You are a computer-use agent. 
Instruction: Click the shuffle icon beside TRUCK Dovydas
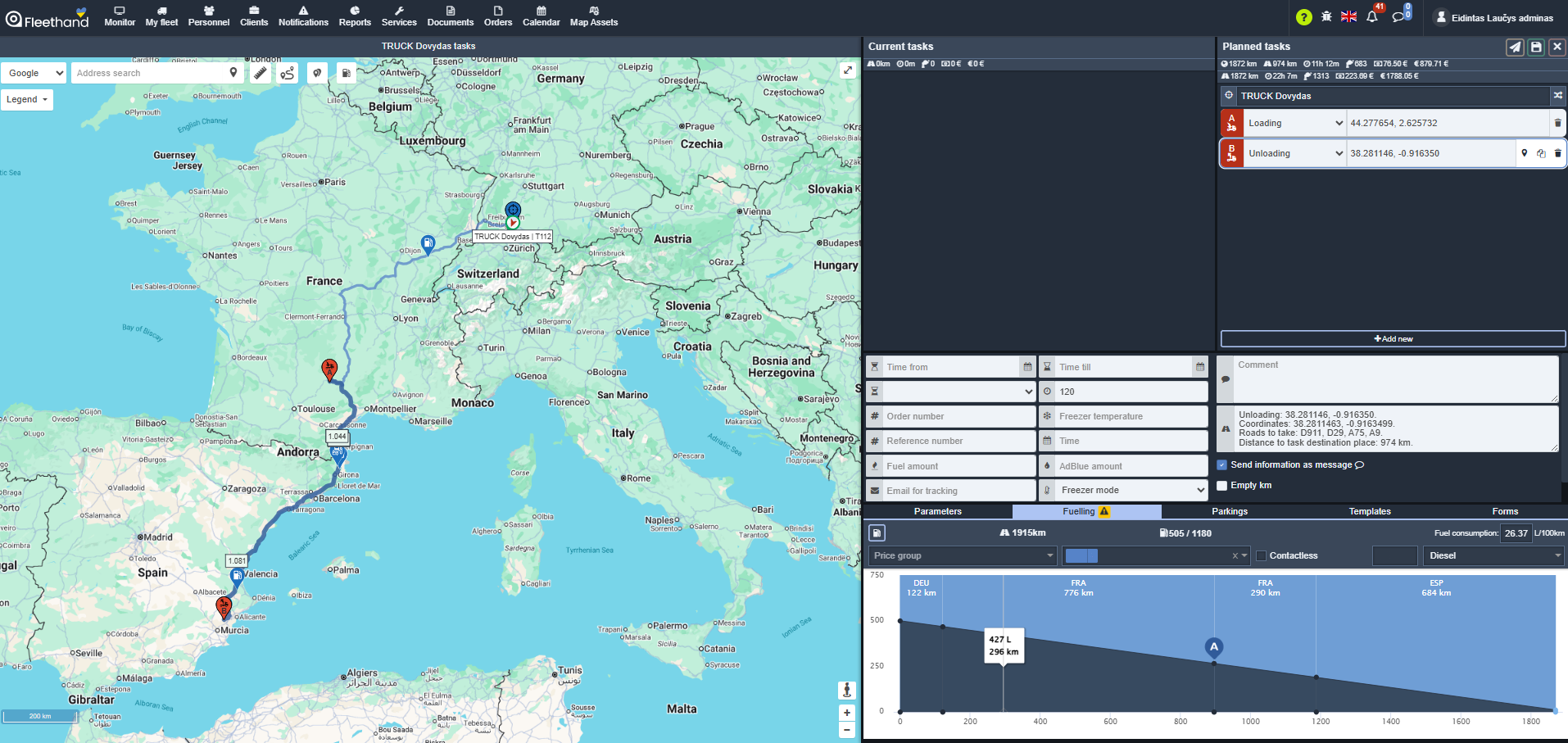pos(1557,96)
